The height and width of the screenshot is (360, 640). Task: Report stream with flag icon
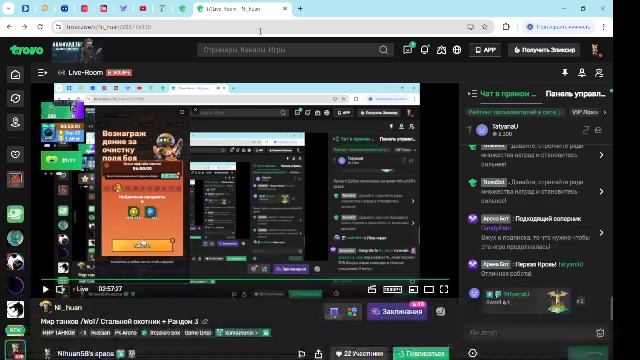(302, 353)
